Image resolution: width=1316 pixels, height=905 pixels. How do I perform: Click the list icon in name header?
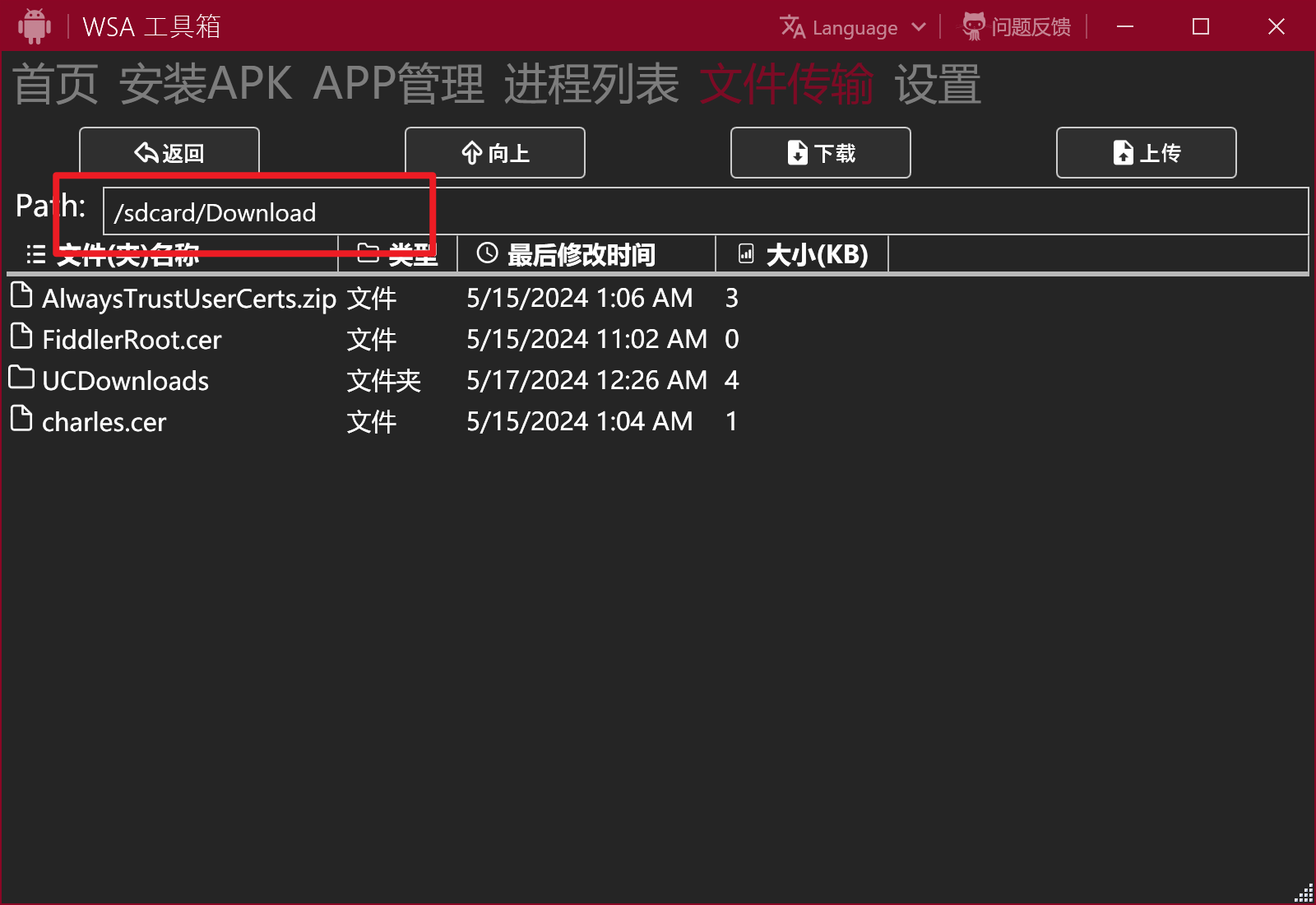pos(35,254)
